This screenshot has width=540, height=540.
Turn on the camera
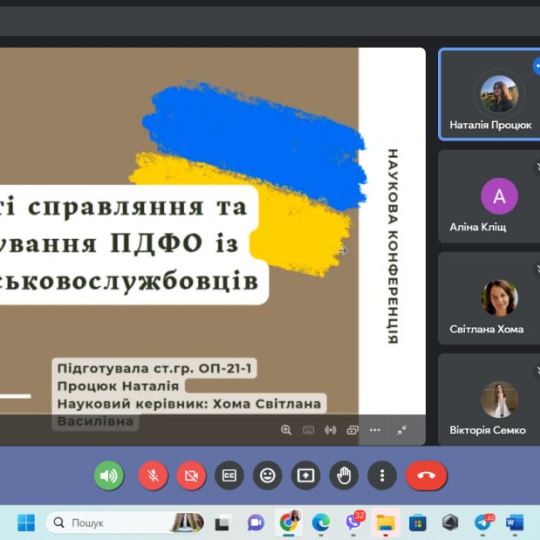coord(191,476)
